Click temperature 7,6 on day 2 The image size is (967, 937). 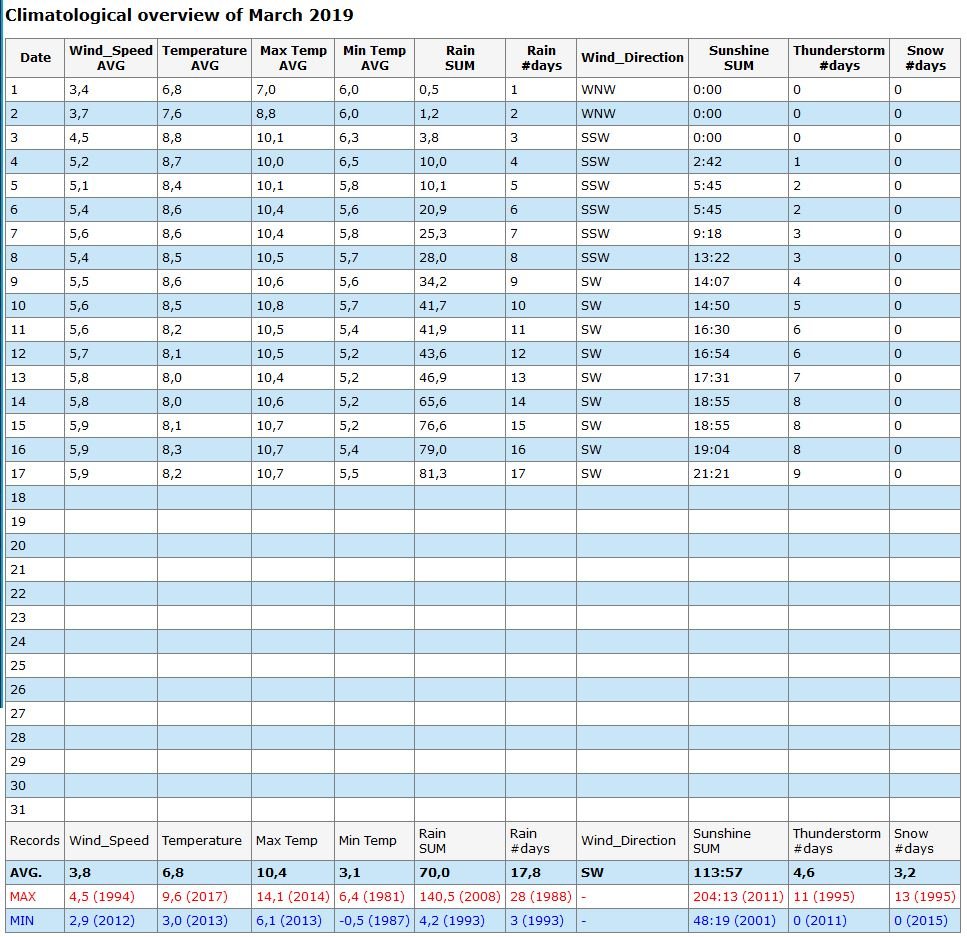click(172, 114)
